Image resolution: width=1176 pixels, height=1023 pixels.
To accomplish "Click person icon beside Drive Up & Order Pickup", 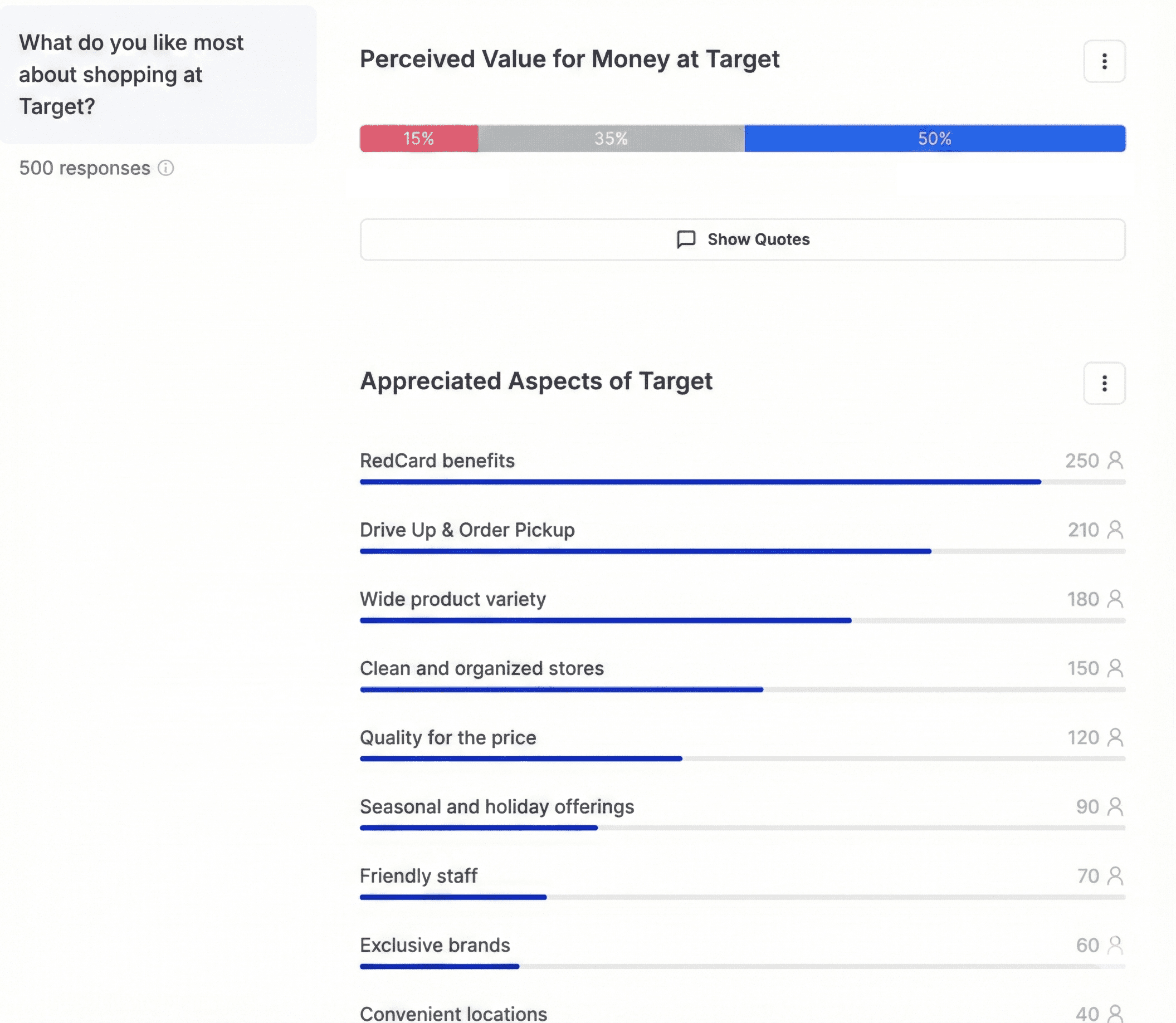I will pyautogui.click(x=1114, y=530).
